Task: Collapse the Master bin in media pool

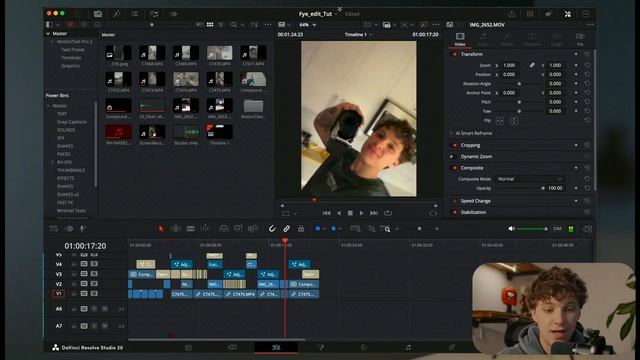Action: (x=48, y=34)
